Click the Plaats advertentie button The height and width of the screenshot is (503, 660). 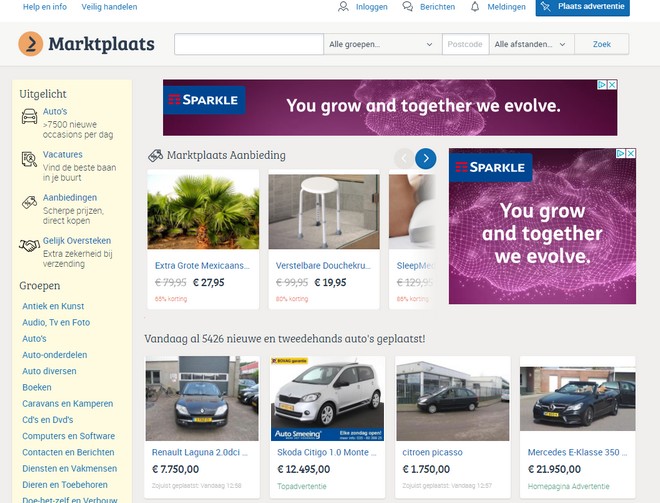(x=583, y=7)
